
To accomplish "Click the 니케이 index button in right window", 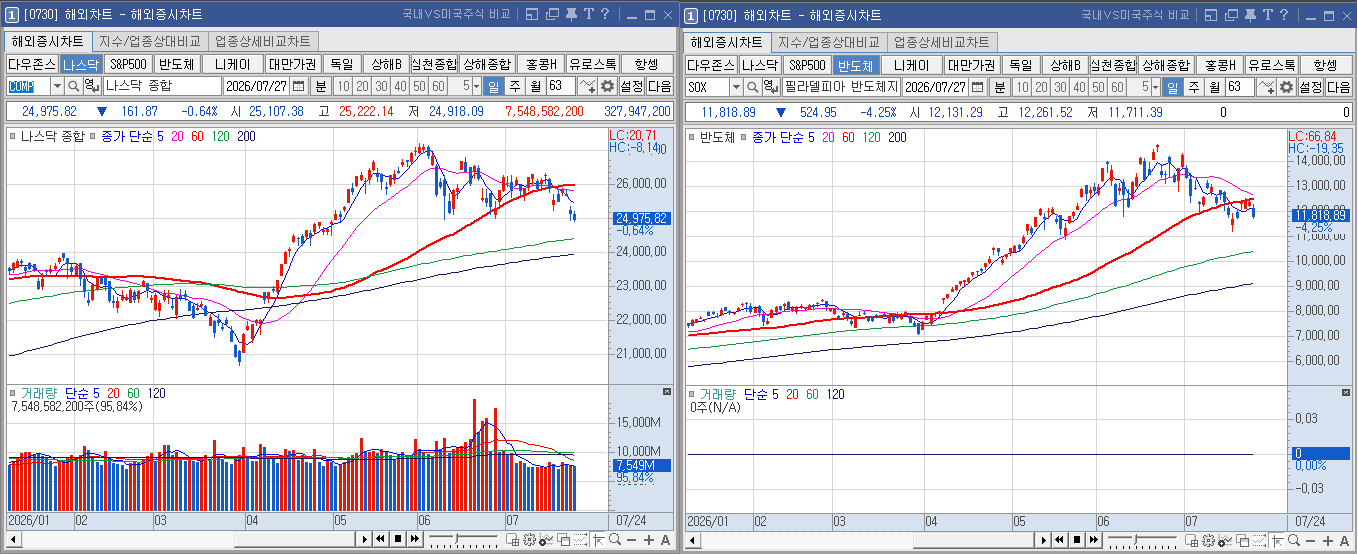I will 910,64.
